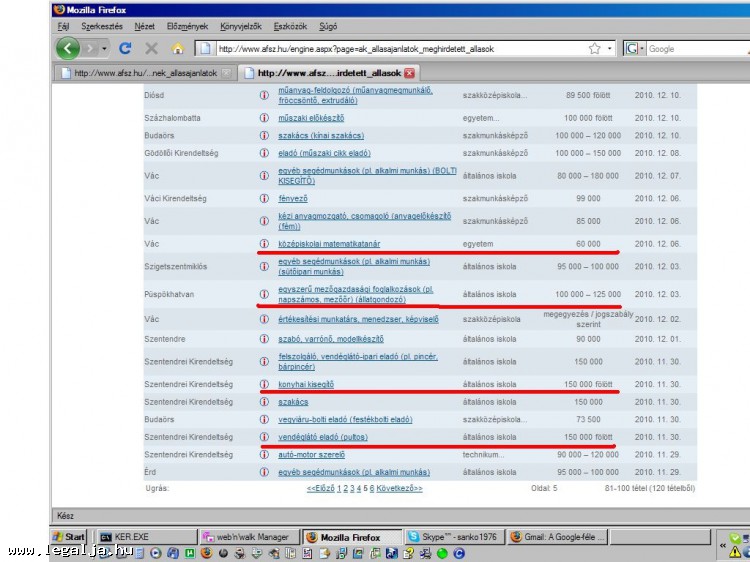Click the Stop loading X icon

point(152,48)
